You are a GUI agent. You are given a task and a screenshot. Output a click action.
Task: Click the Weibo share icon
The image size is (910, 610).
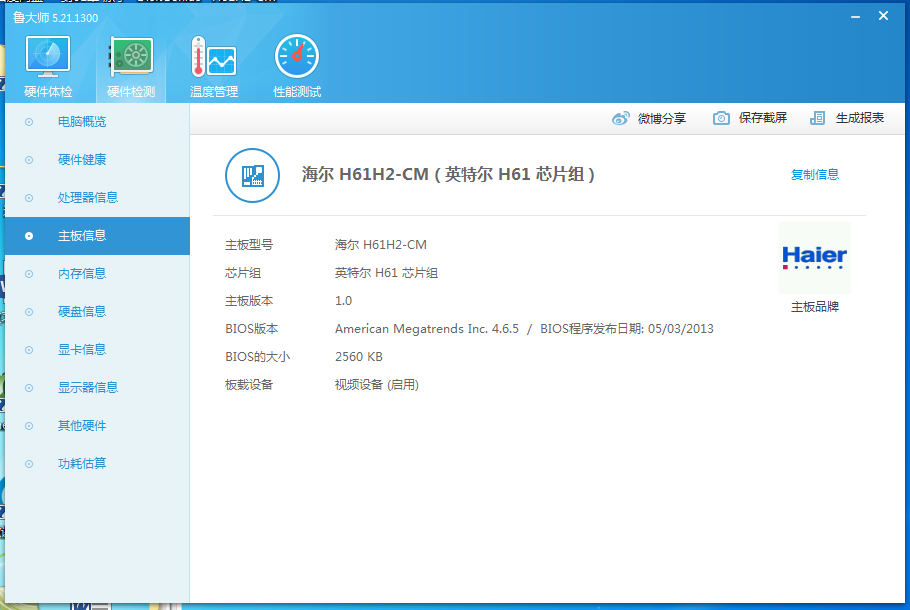[620, 118]
